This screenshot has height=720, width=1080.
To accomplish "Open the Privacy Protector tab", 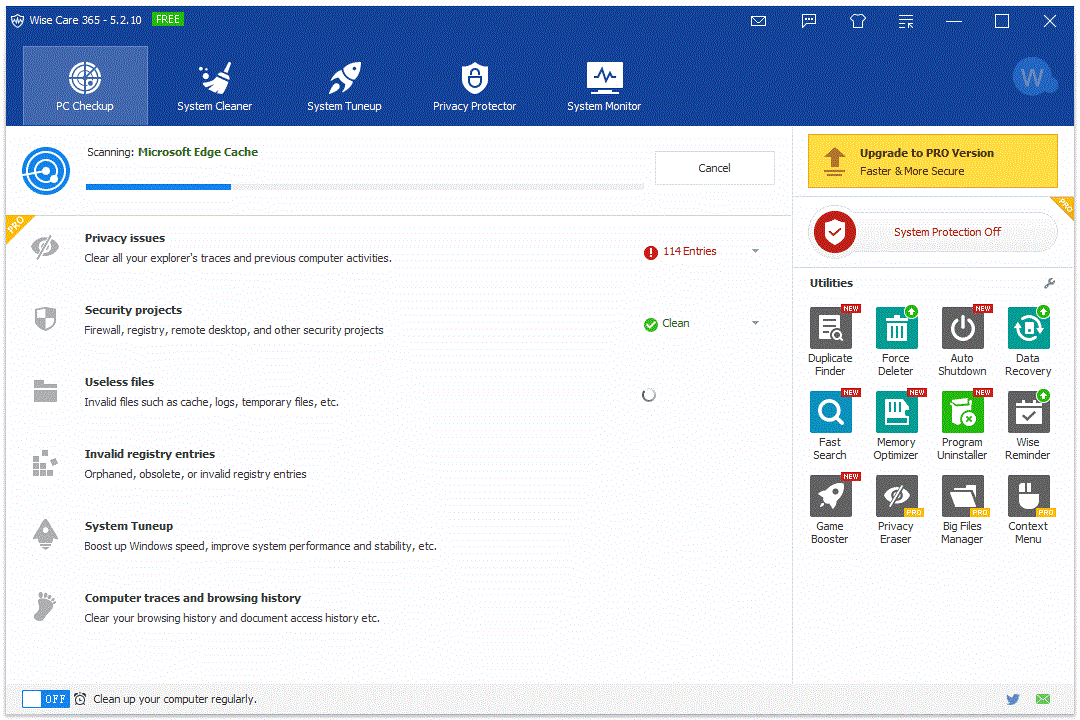I will (x=475, y=85).
